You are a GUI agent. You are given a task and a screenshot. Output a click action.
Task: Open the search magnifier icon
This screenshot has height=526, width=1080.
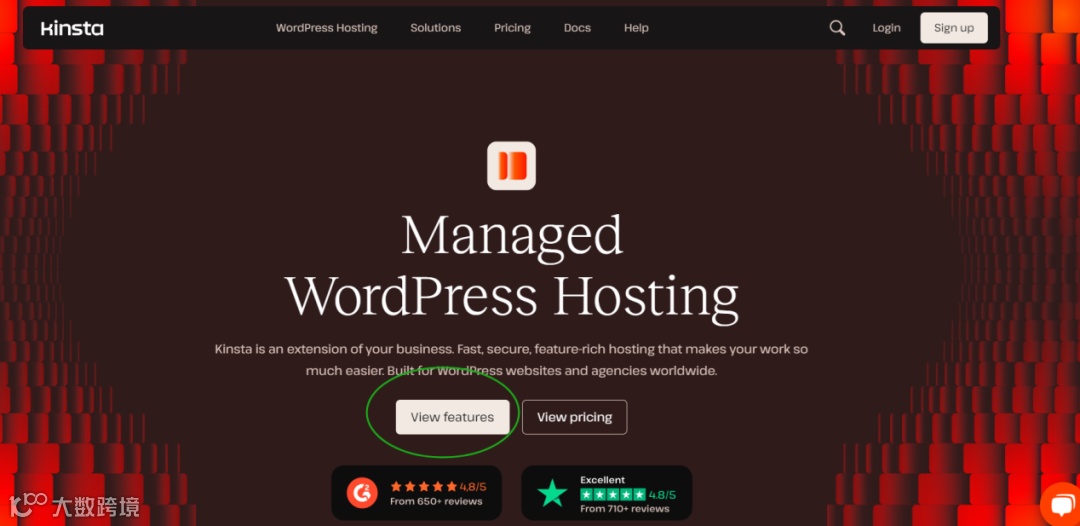(x=837, y=28)
